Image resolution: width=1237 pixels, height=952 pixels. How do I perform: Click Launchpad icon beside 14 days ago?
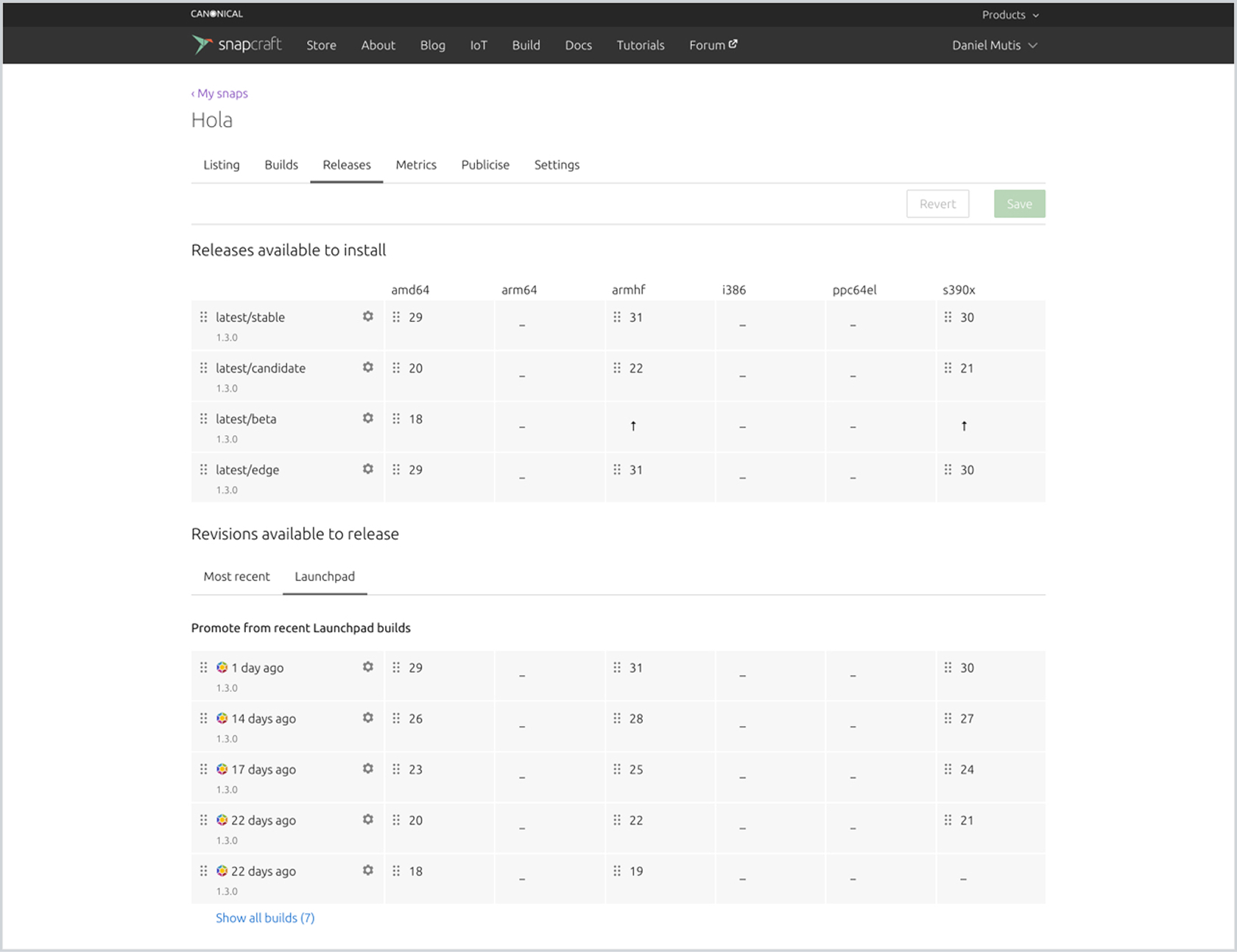tap(222, 719)
